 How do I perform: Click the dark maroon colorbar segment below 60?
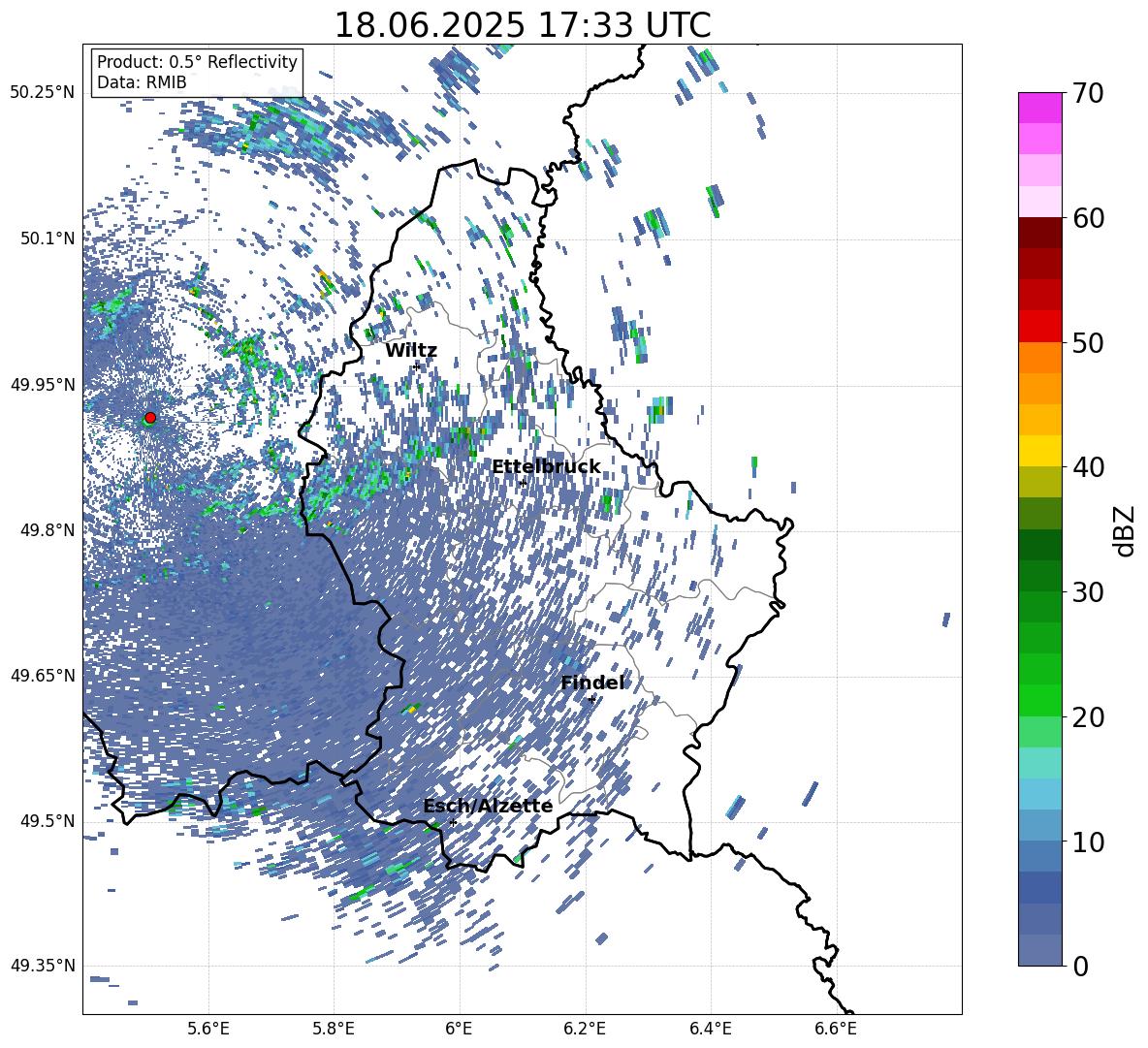click(x=1039, y=233)
